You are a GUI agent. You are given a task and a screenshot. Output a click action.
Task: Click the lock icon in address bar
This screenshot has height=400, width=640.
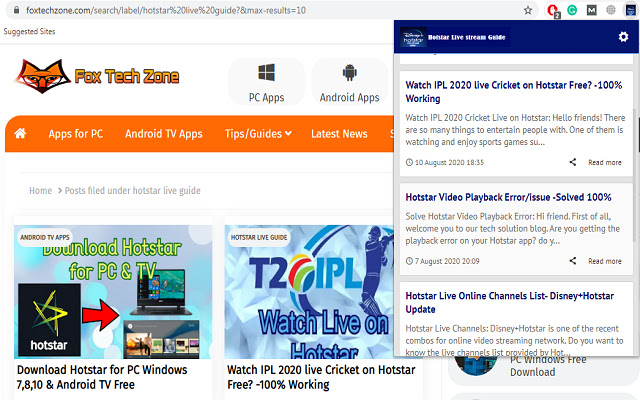point(16,10)
